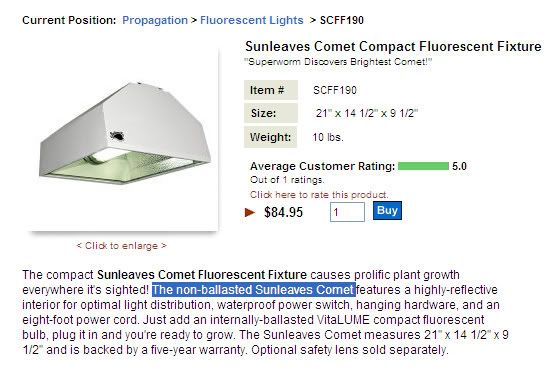
Task: Click the orange arrow beside the price
Action: [250, 212]
